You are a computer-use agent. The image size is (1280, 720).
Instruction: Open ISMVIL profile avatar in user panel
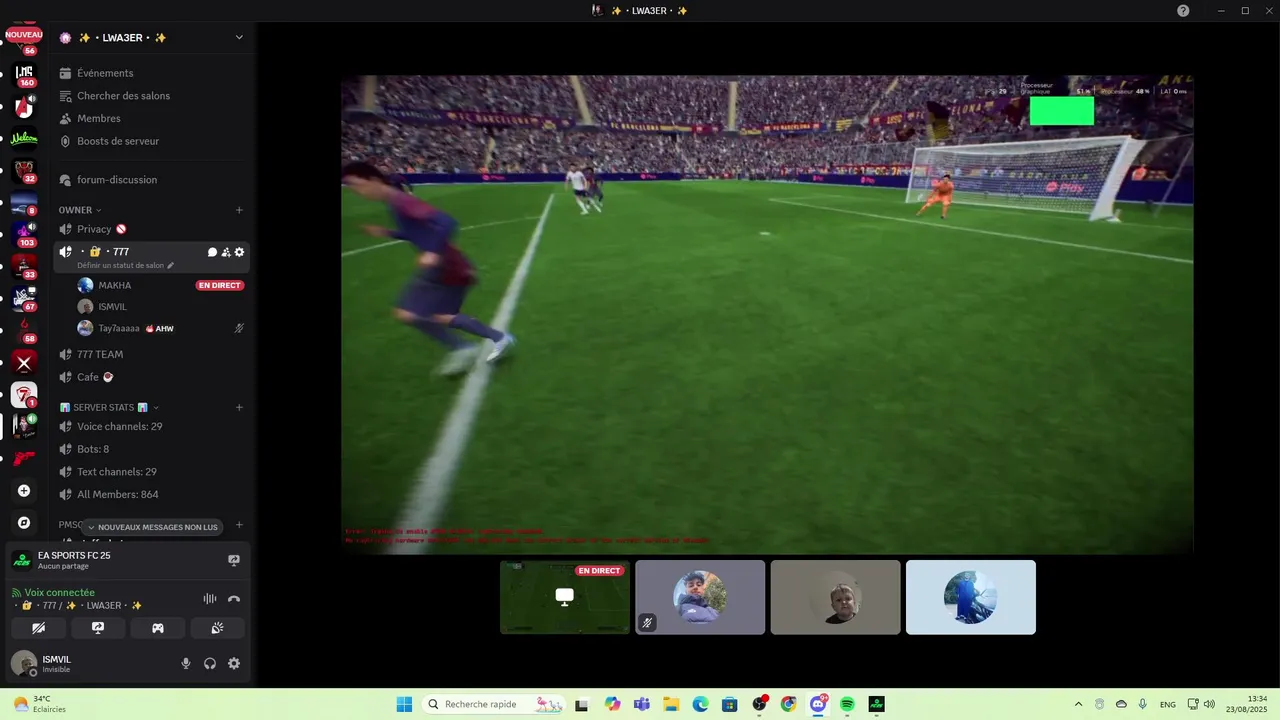click(x=24, y=663)
